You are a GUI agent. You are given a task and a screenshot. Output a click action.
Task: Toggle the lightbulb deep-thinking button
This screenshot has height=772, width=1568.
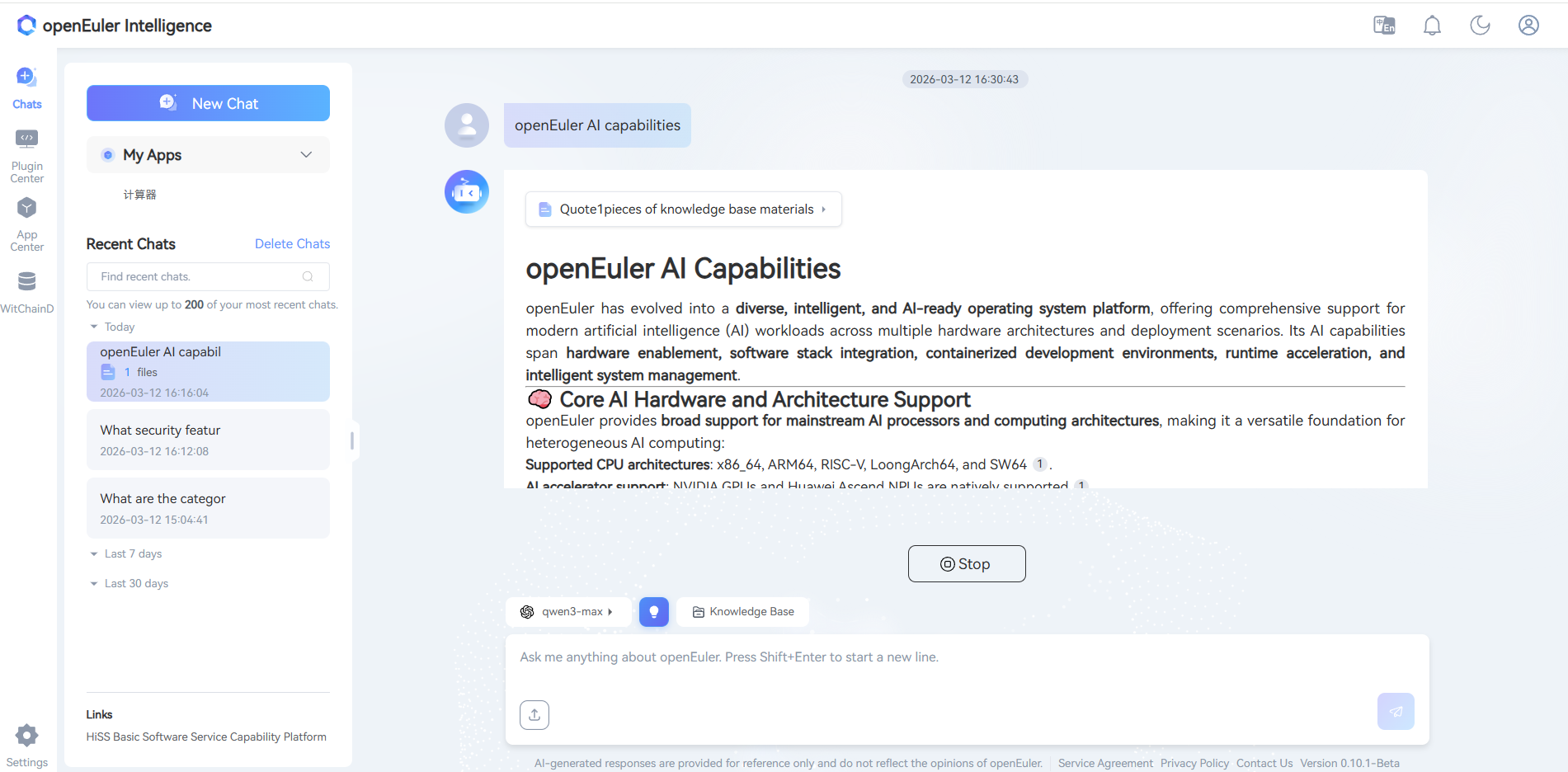click(654, 612)
